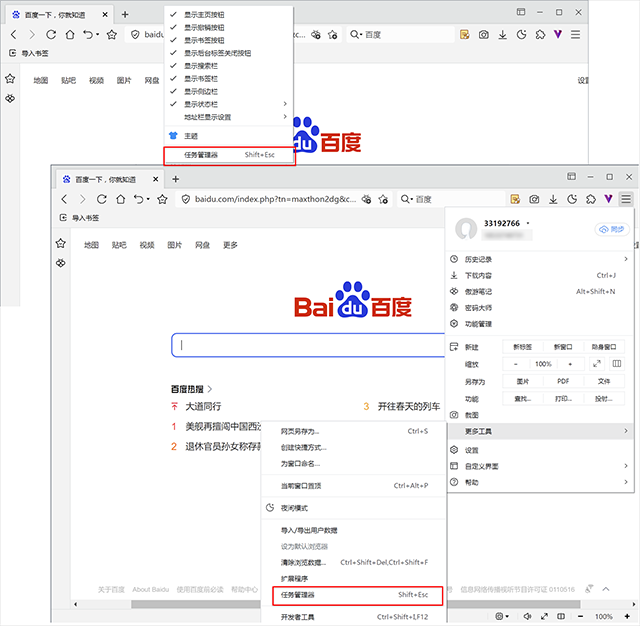
Task: Uncheck 显示侧边栏 option
Action: click(x=229, y=91)
